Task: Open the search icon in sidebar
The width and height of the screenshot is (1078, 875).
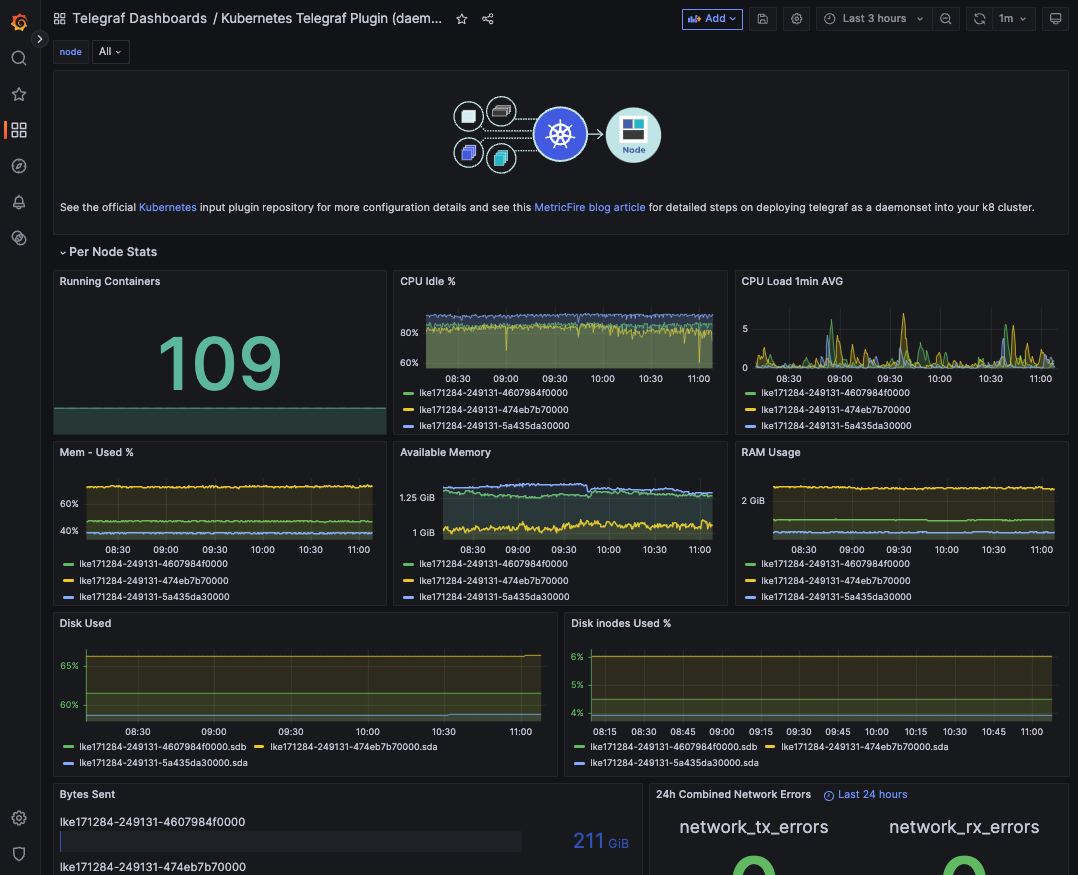Action: [x=19, y=58]
